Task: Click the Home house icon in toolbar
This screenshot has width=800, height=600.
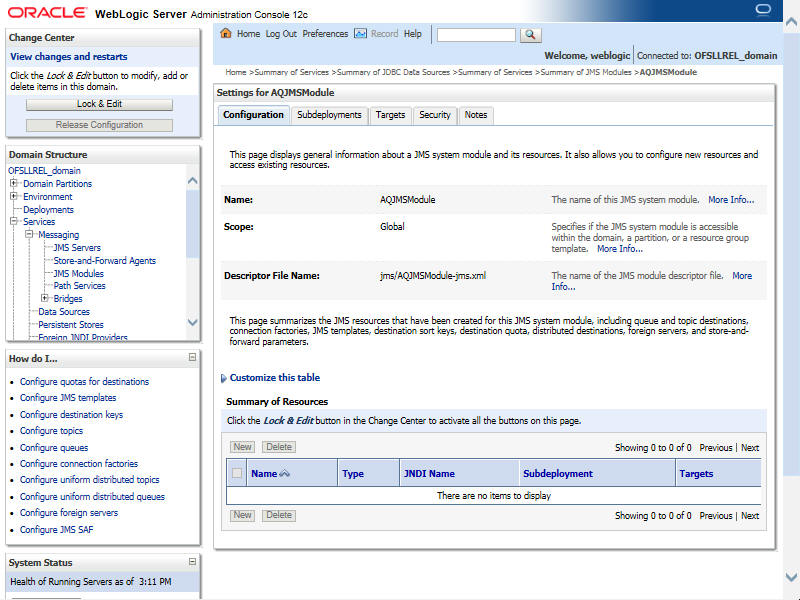Action: point(226,34)
